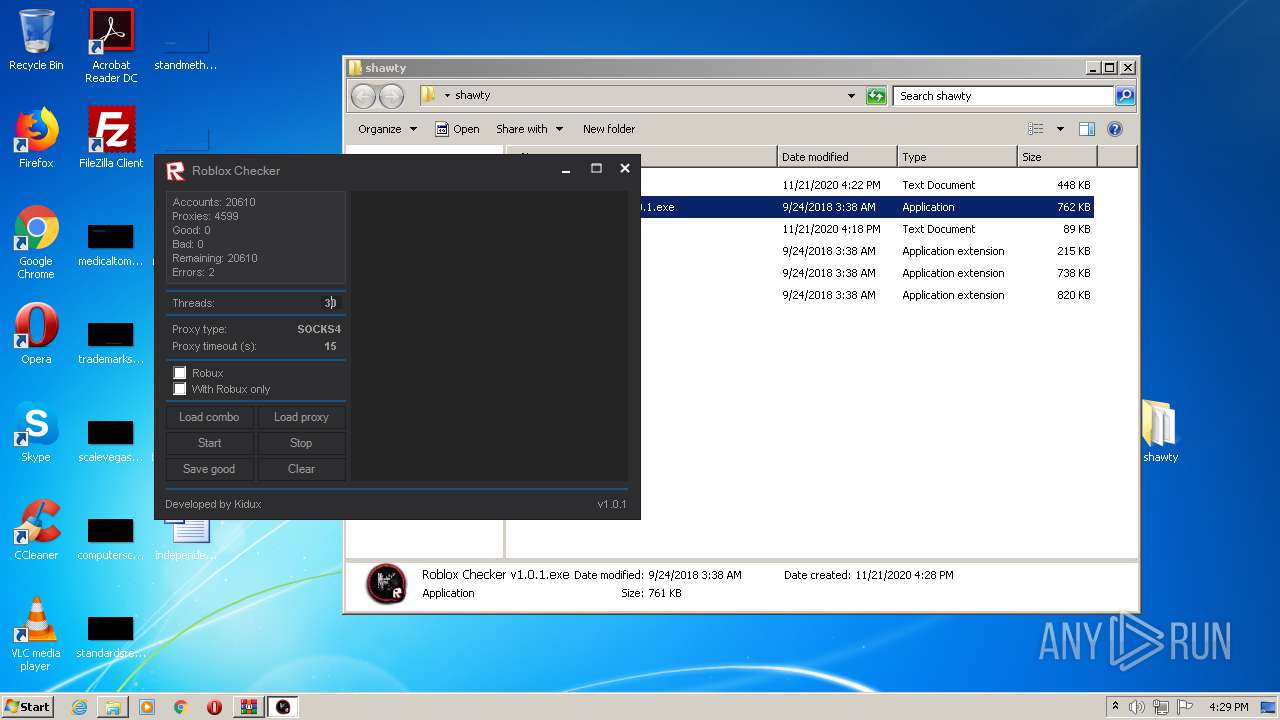Sort by Size column header
The image size is (1280, 720).
pos(1057,157)
